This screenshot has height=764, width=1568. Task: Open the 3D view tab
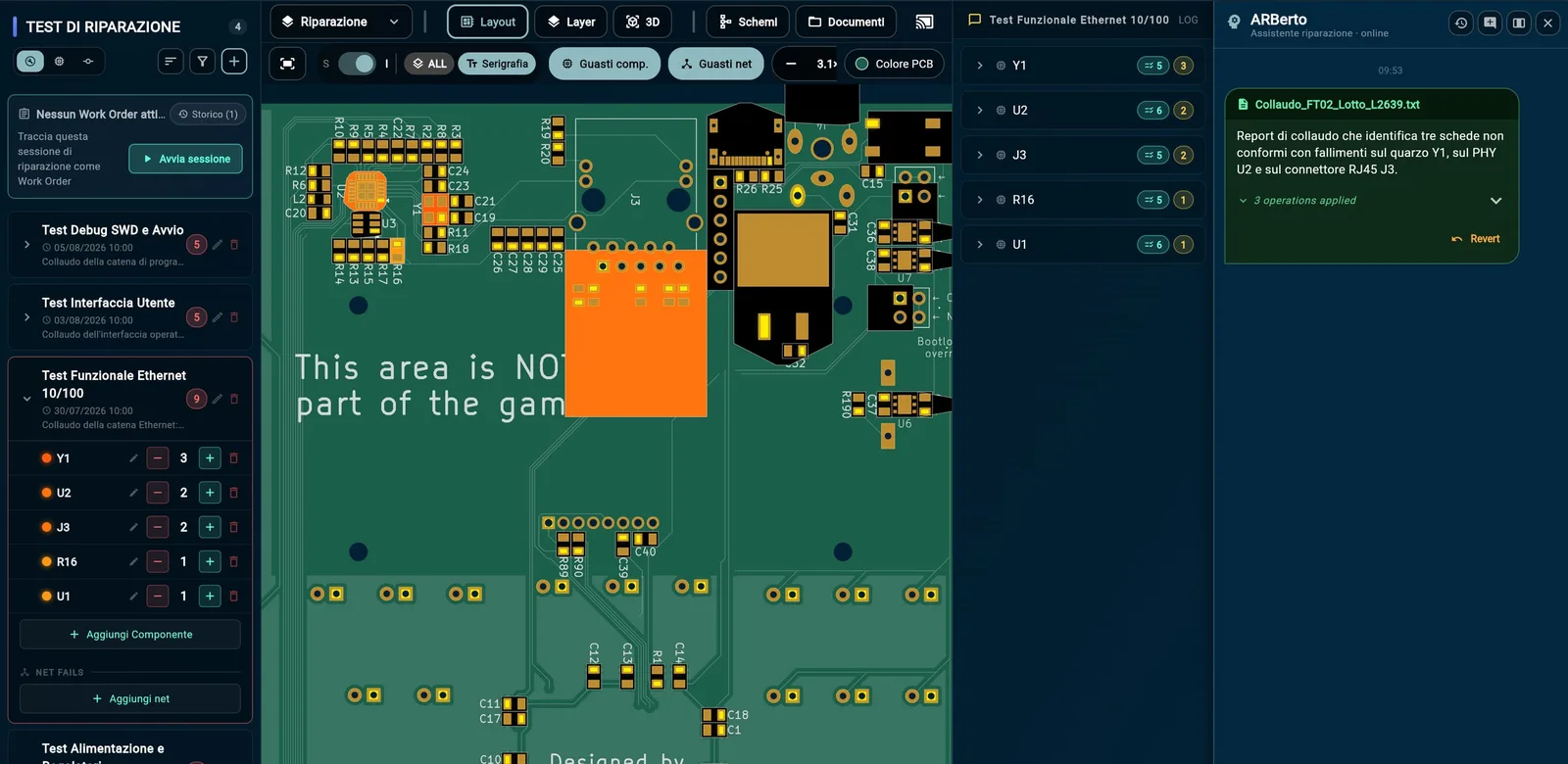643,22
